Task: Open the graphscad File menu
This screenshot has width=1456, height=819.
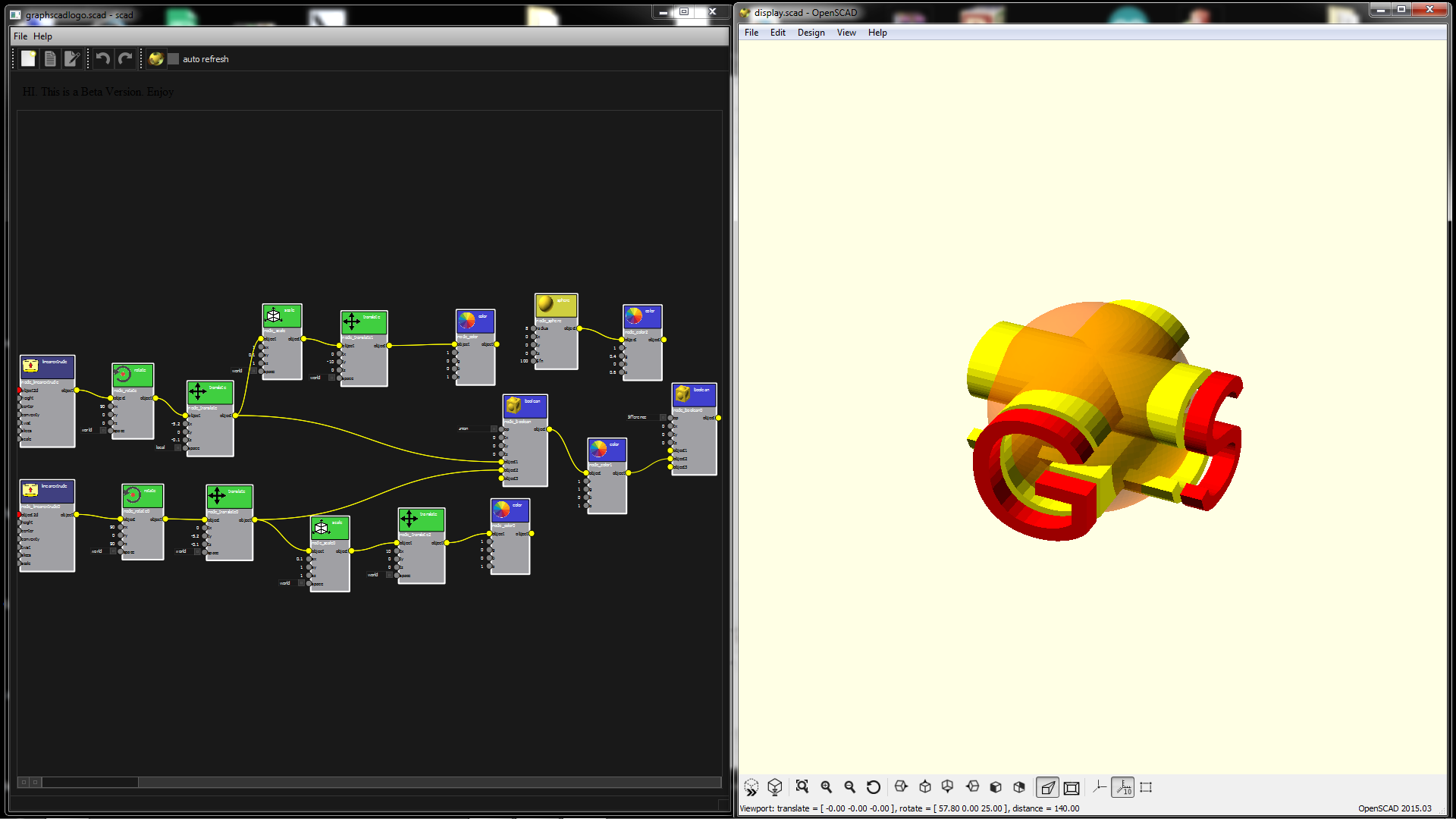Action: click(x=20, y=36)
